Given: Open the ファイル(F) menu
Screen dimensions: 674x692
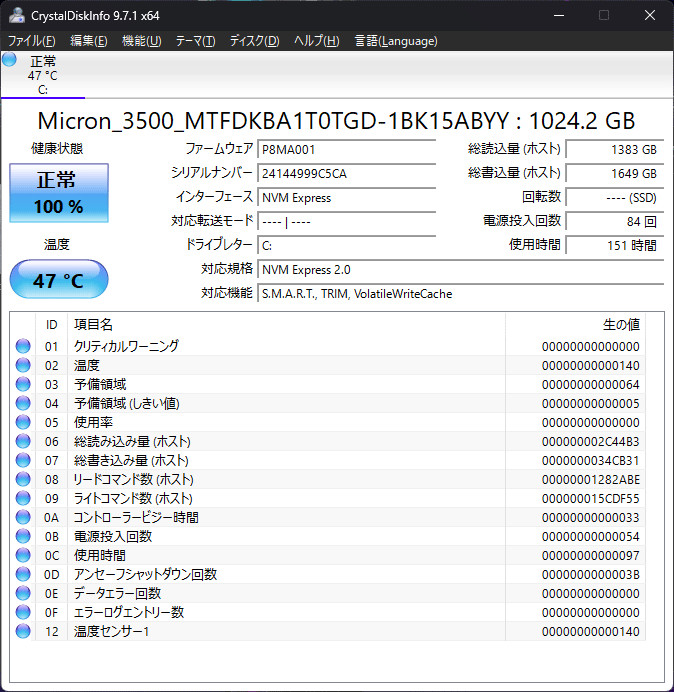Looking at the screenshot, I should pyautogui.click(x=32, y=41).
